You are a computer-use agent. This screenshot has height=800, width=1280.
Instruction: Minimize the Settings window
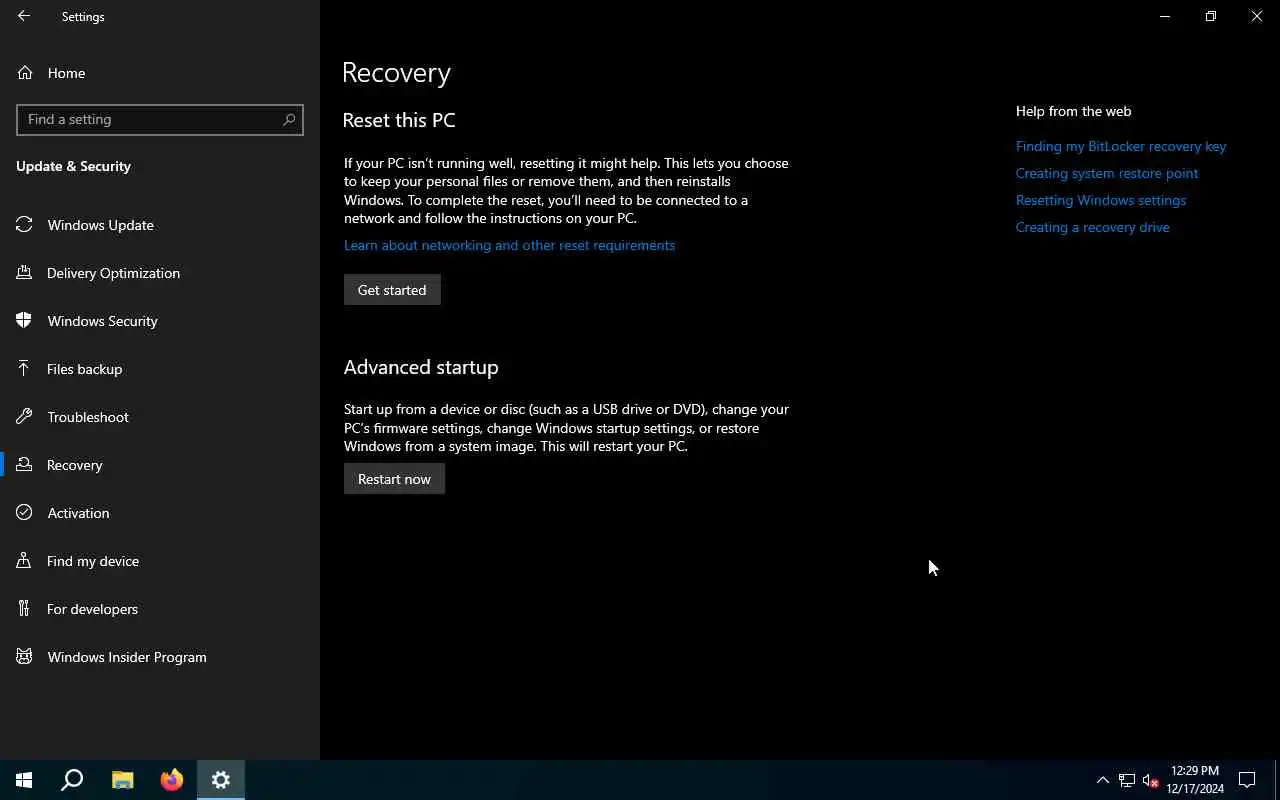point(1165,16)
